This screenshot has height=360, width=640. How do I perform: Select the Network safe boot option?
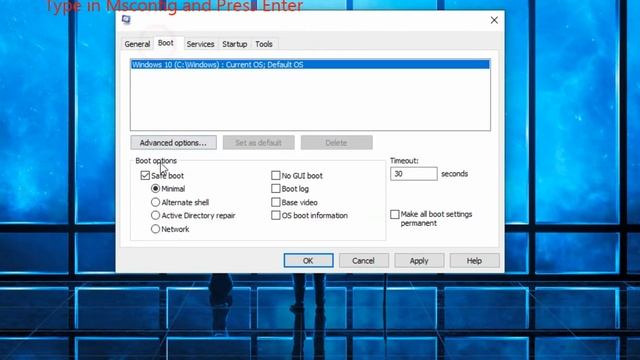click(155, 229)
